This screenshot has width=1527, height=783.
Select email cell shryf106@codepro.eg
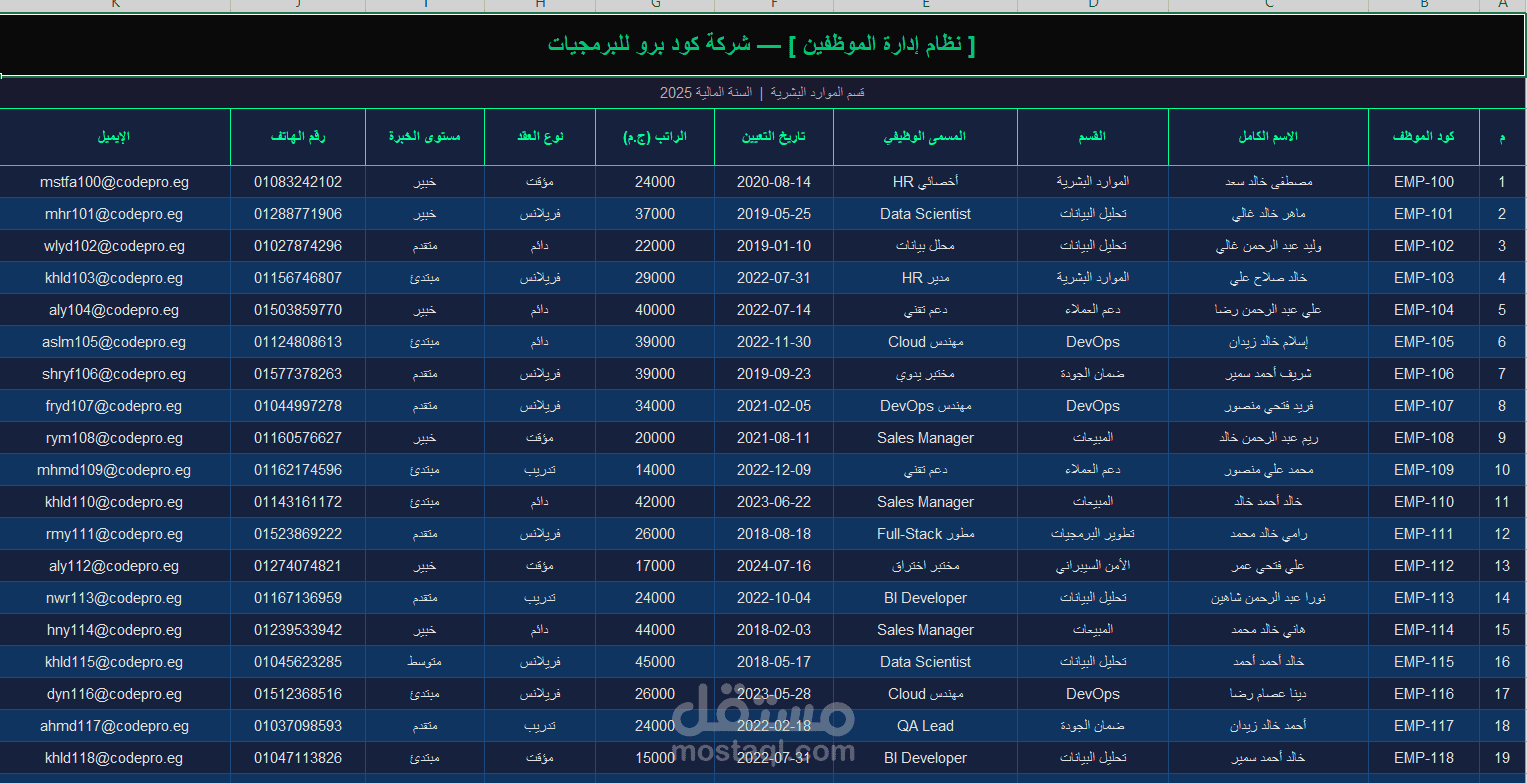click(115, 374)
